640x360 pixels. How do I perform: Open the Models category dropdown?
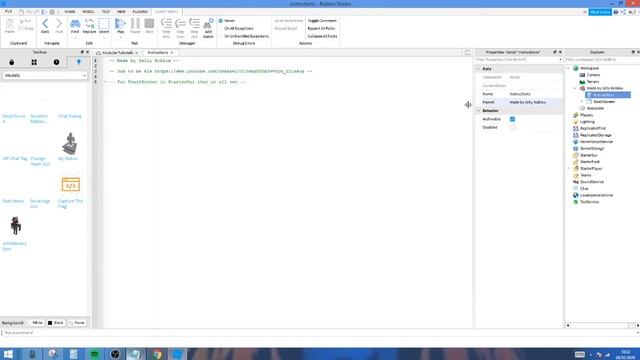click(x=45, y=76)
